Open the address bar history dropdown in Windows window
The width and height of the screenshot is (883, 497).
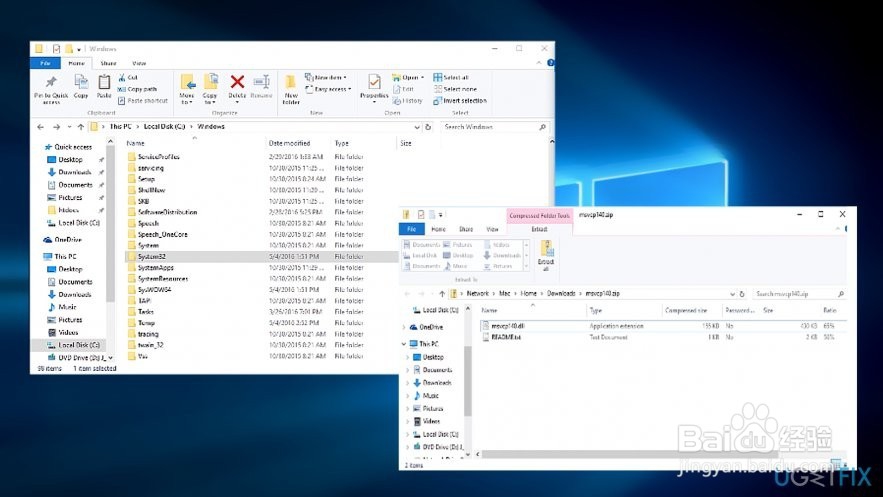(x=417, y=127)
